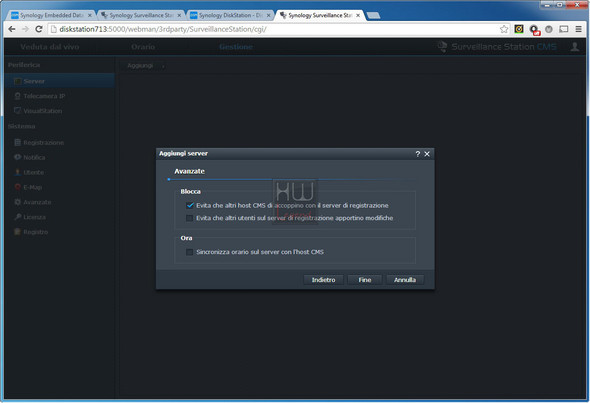Open the Orario tab
The width and height of the screenshot is (590, 403).
[x=143, y=47]
